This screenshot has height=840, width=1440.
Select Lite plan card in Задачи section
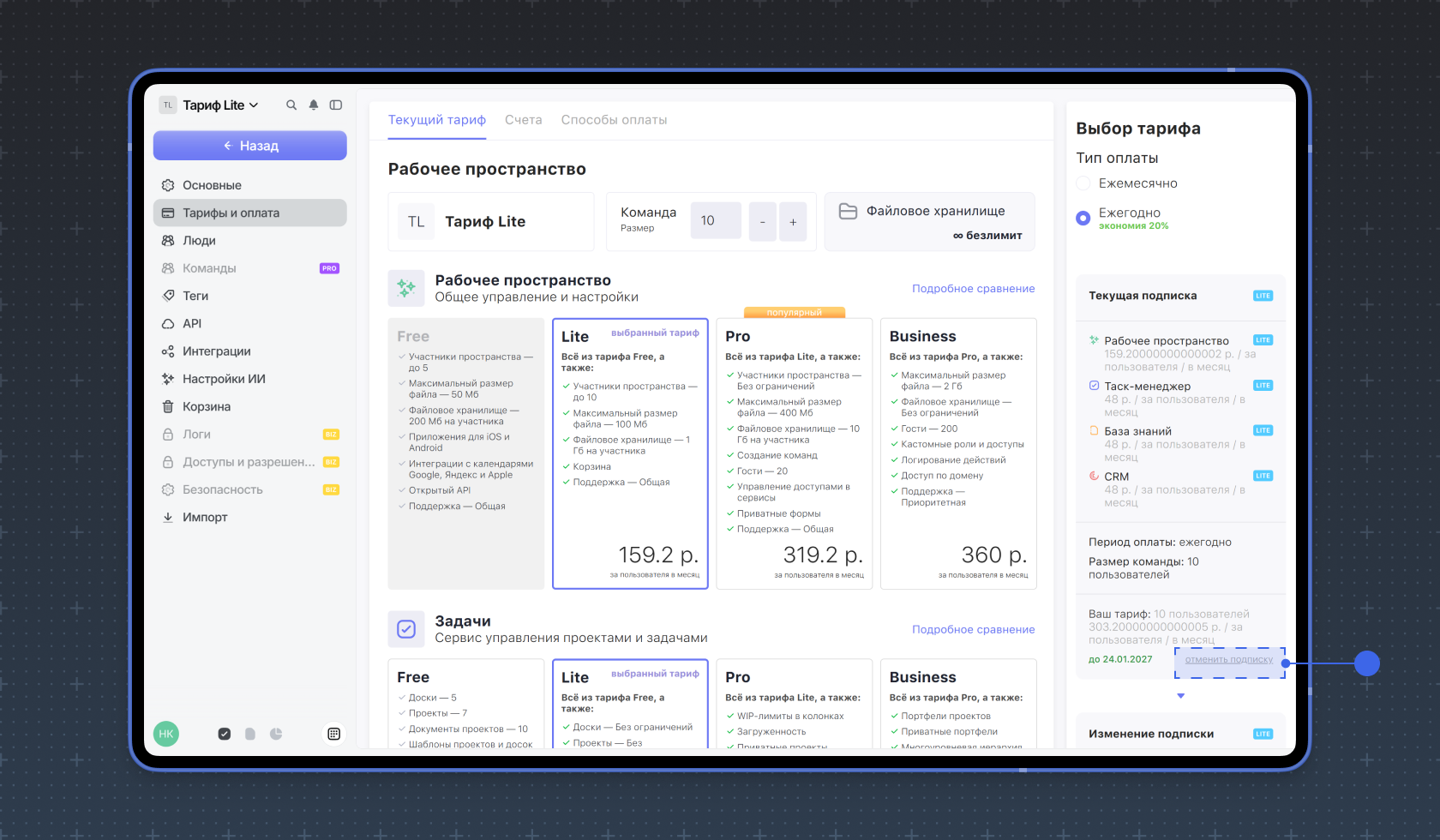coord(631,704)
